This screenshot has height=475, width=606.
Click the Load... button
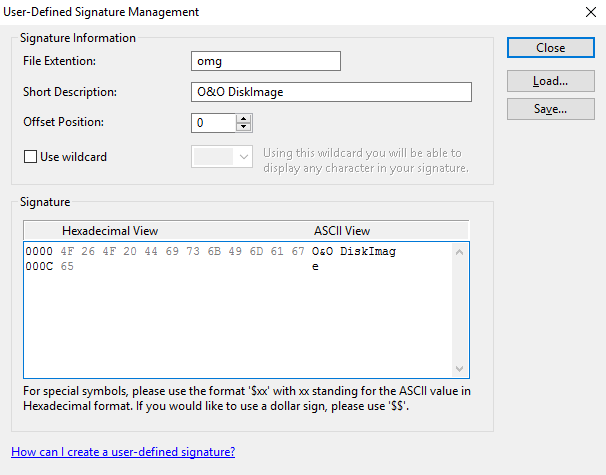coord(550,80)
